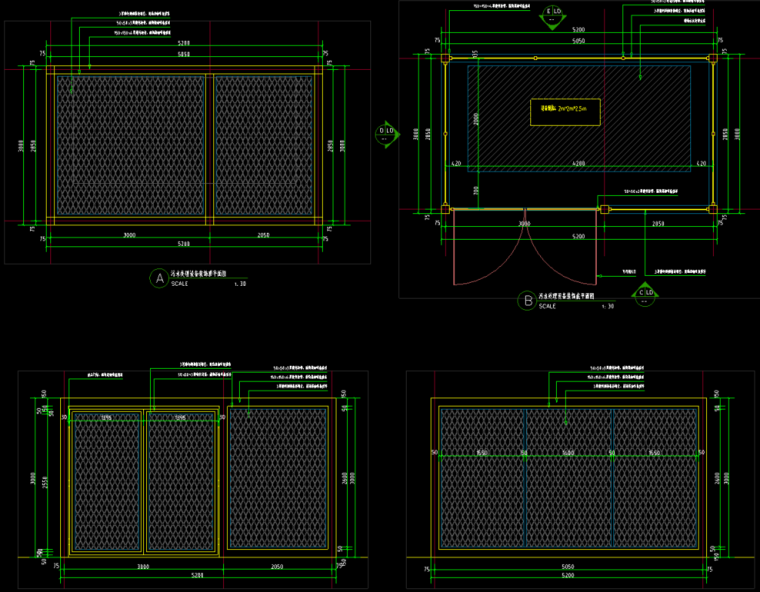Click the SCALE text under view A

point(180,284)
